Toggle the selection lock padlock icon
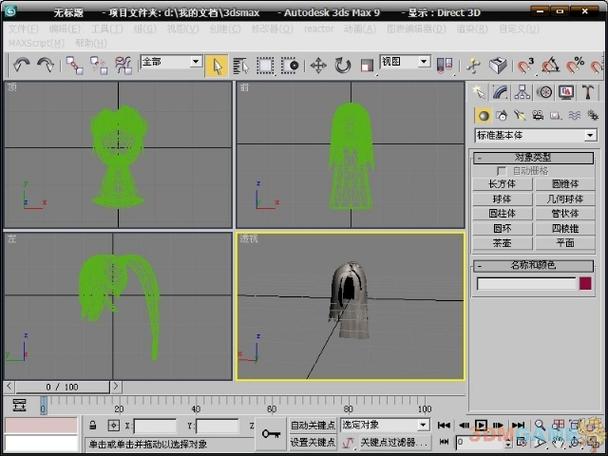608x456 pixels. 93,425
